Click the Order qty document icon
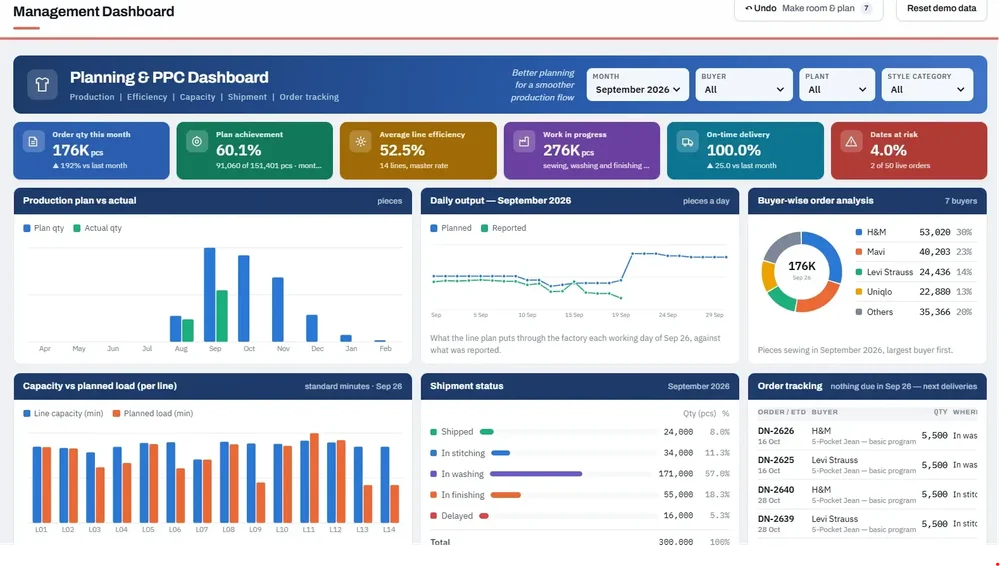1000x566 pixels. click(x=33, y=142)
